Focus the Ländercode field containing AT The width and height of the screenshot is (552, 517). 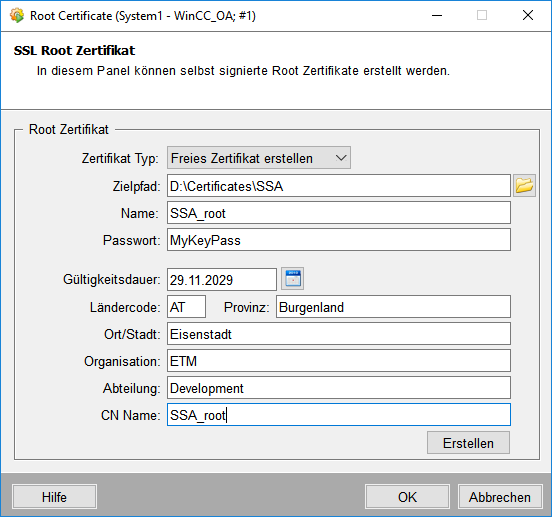186,307
